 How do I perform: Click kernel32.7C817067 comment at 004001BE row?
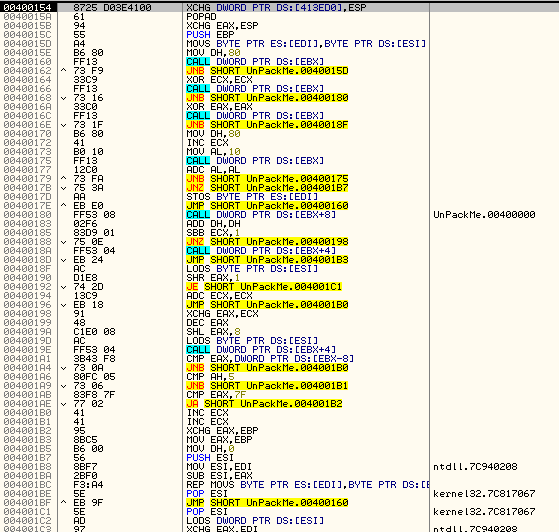pos(484,494)
